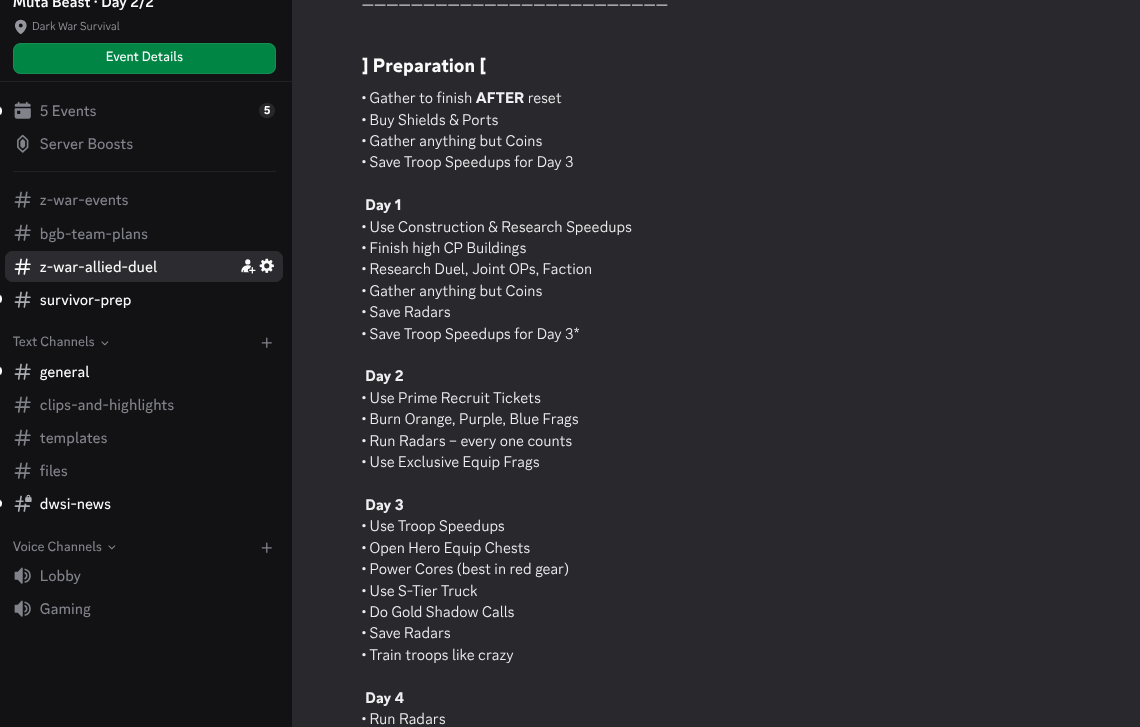The image size is (1140, 727).
Task: Open the dwsi-news announcement channel
Action: pyautogui.click(x=144, y=504)
